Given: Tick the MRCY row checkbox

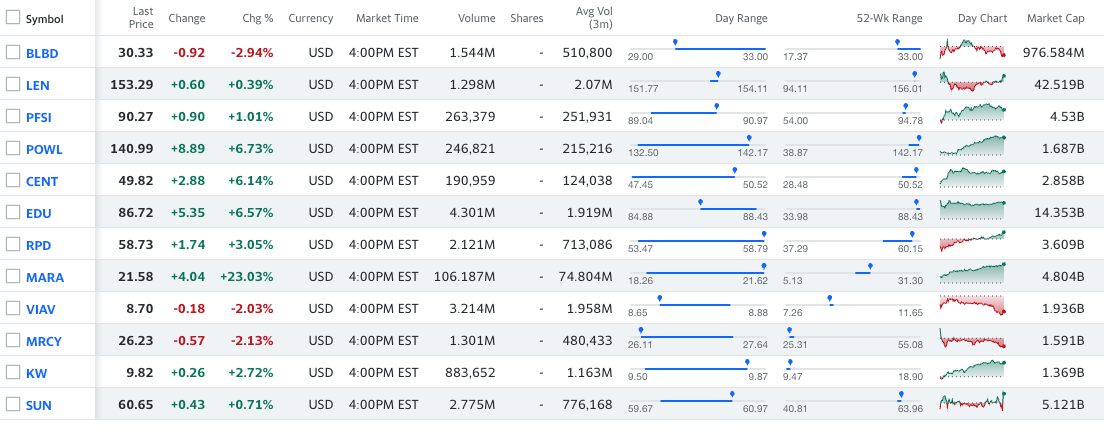Looking at the screenshot, I should click(13, 341).
